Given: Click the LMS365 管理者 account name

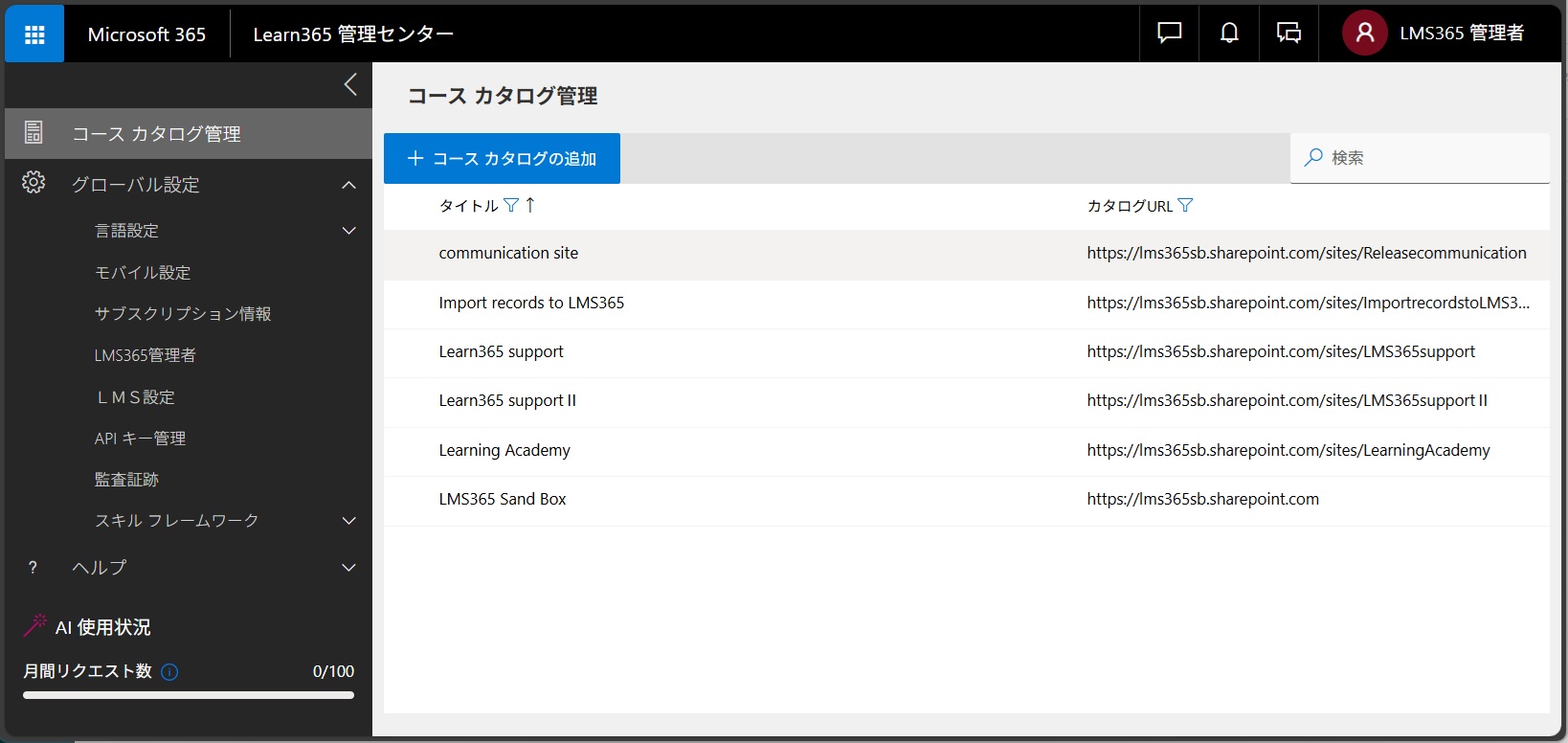Looking at the screenshot, I should pyautogui.click(x=1462, y=34).
